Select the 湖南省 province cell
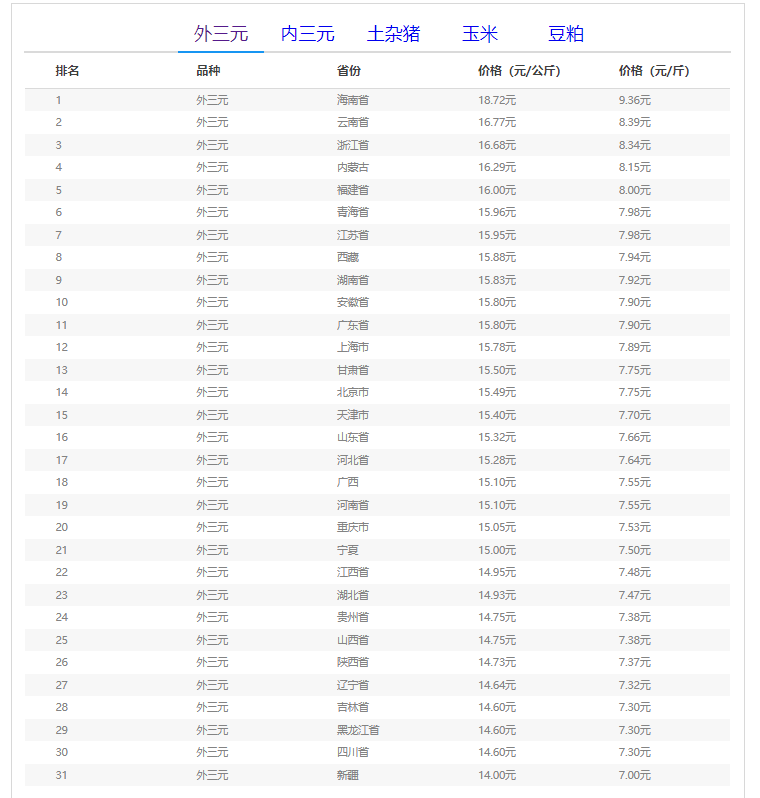 353,280
